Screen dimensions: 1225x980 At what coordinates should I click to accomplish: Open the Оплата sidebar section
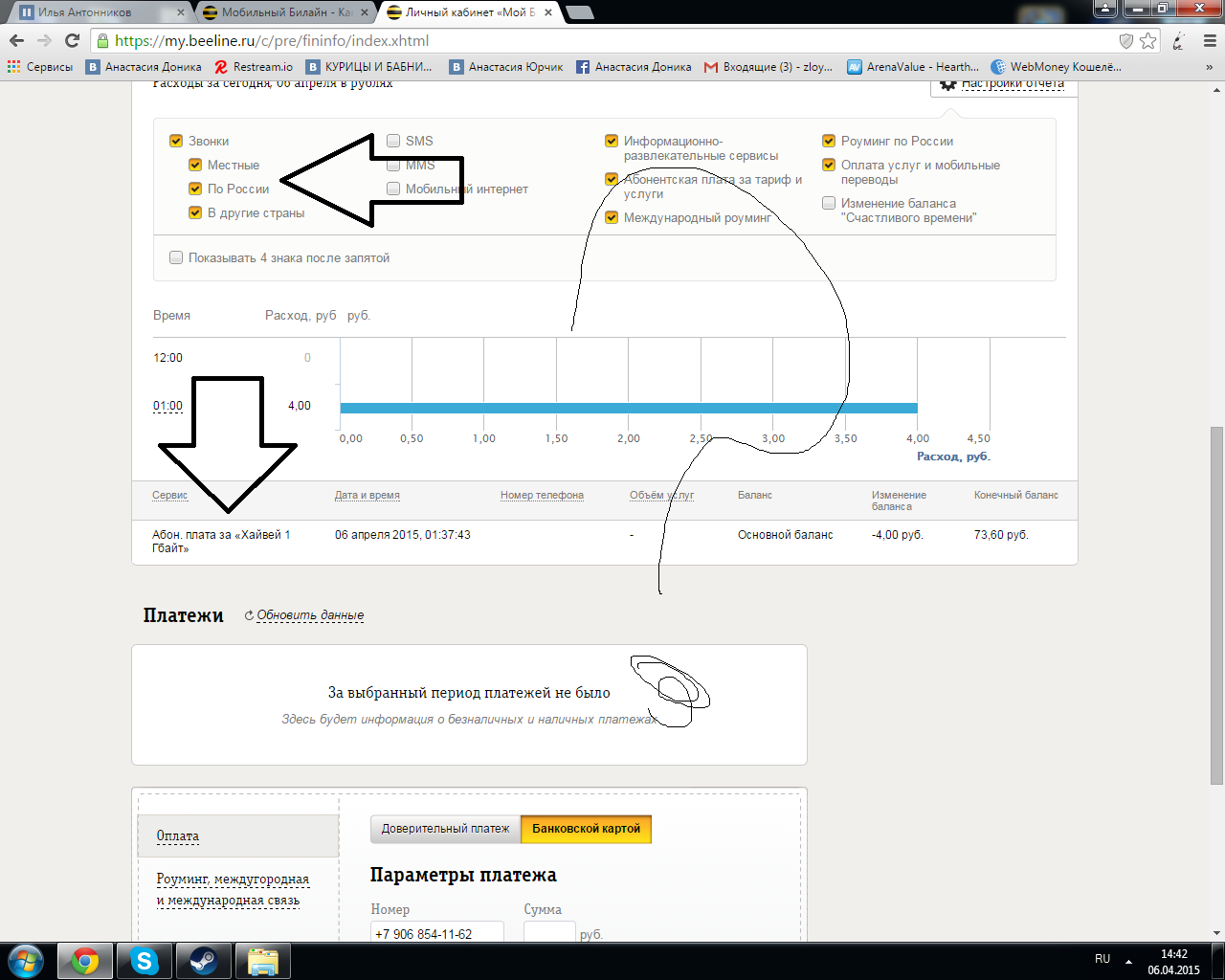pyautogui.click(x=178, y=836)
